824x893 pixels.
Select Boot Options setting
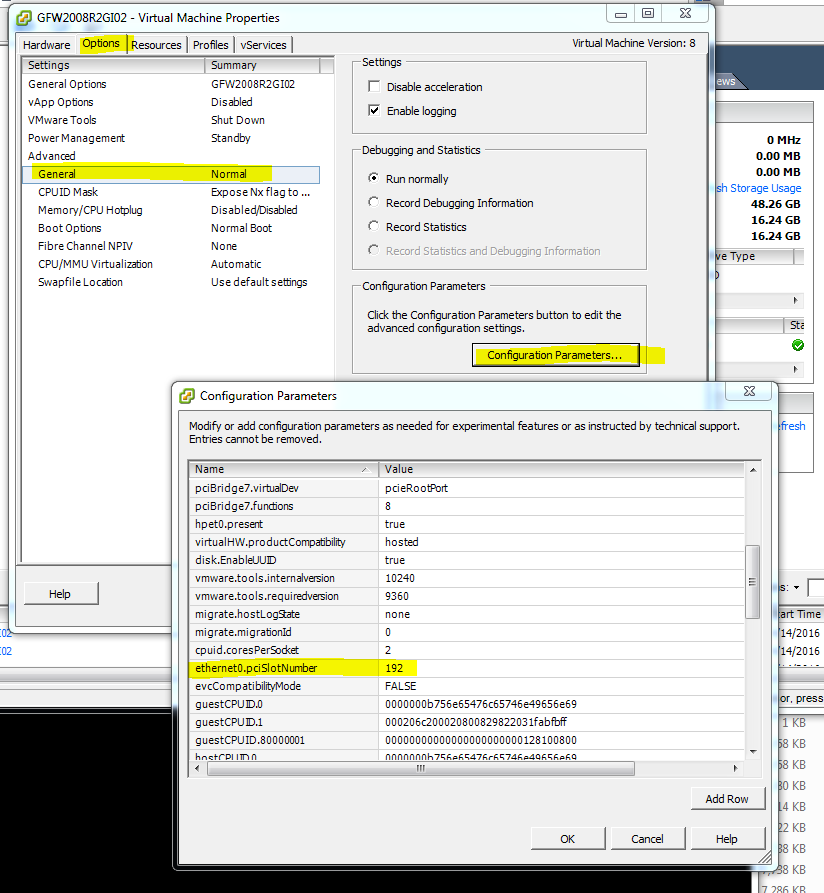[x=171, y=228]
